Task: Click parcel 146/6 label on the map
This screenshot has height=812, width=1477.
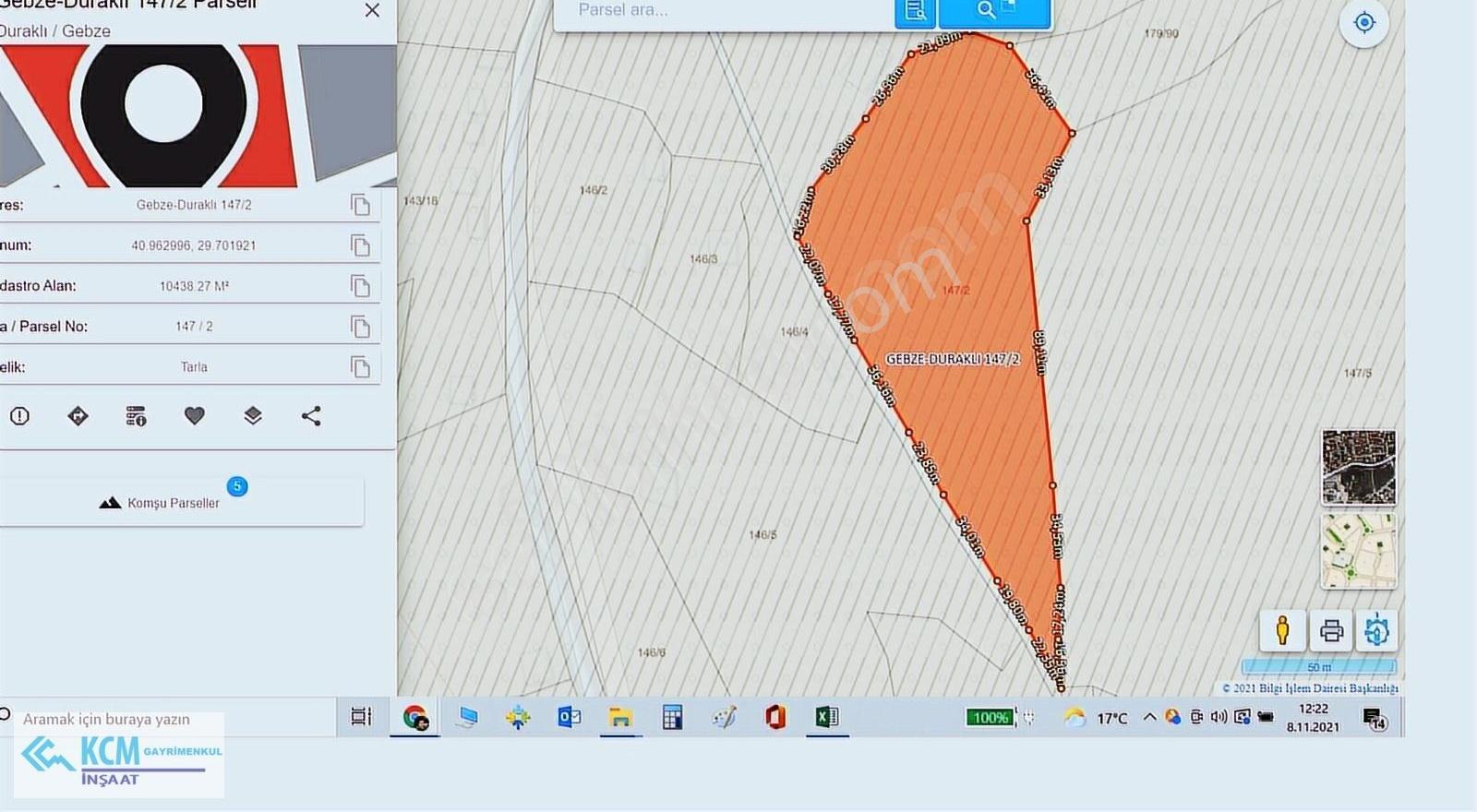Action: pos(651,652)
